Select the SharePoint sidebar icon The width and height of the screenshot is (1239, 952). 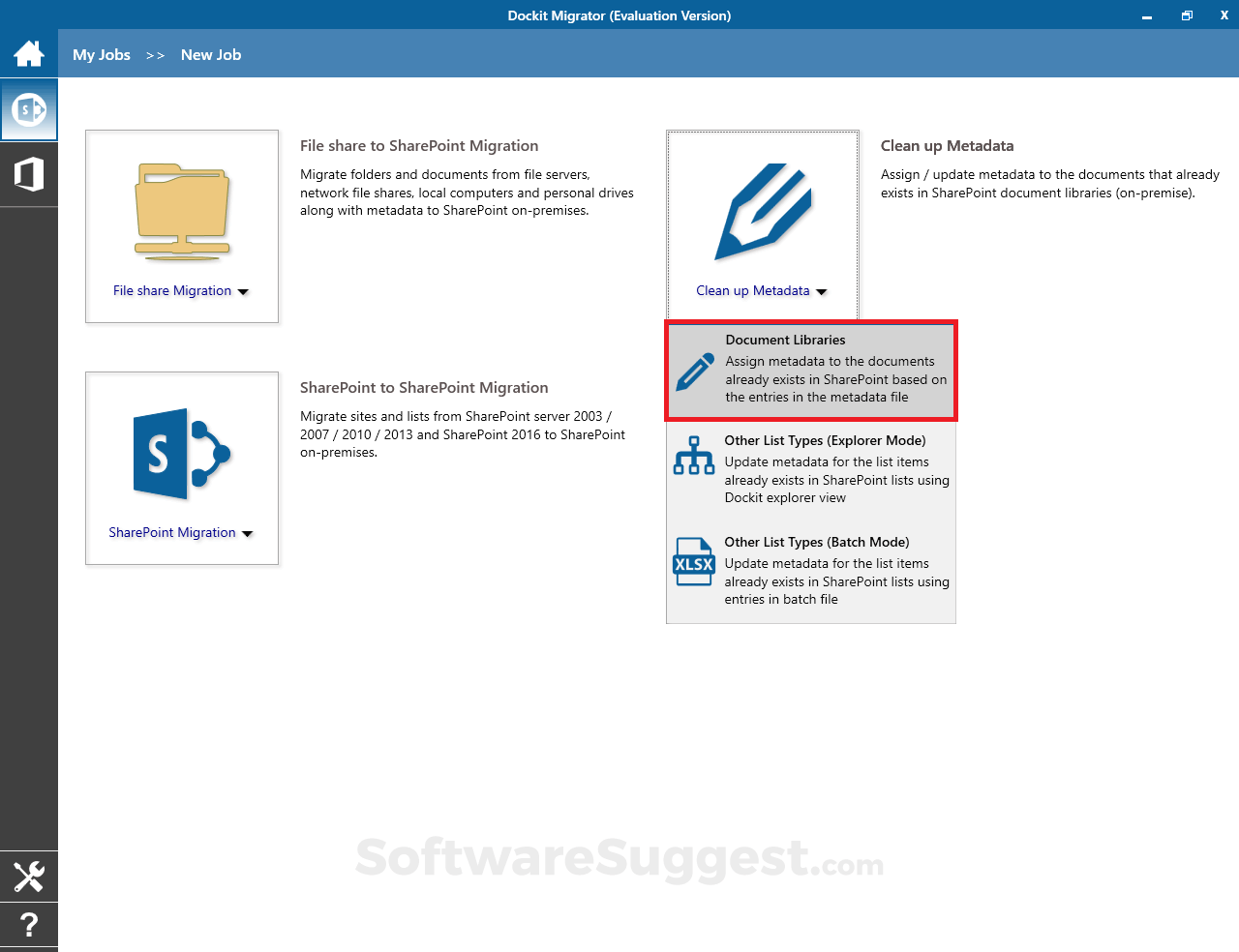[29, 109]
